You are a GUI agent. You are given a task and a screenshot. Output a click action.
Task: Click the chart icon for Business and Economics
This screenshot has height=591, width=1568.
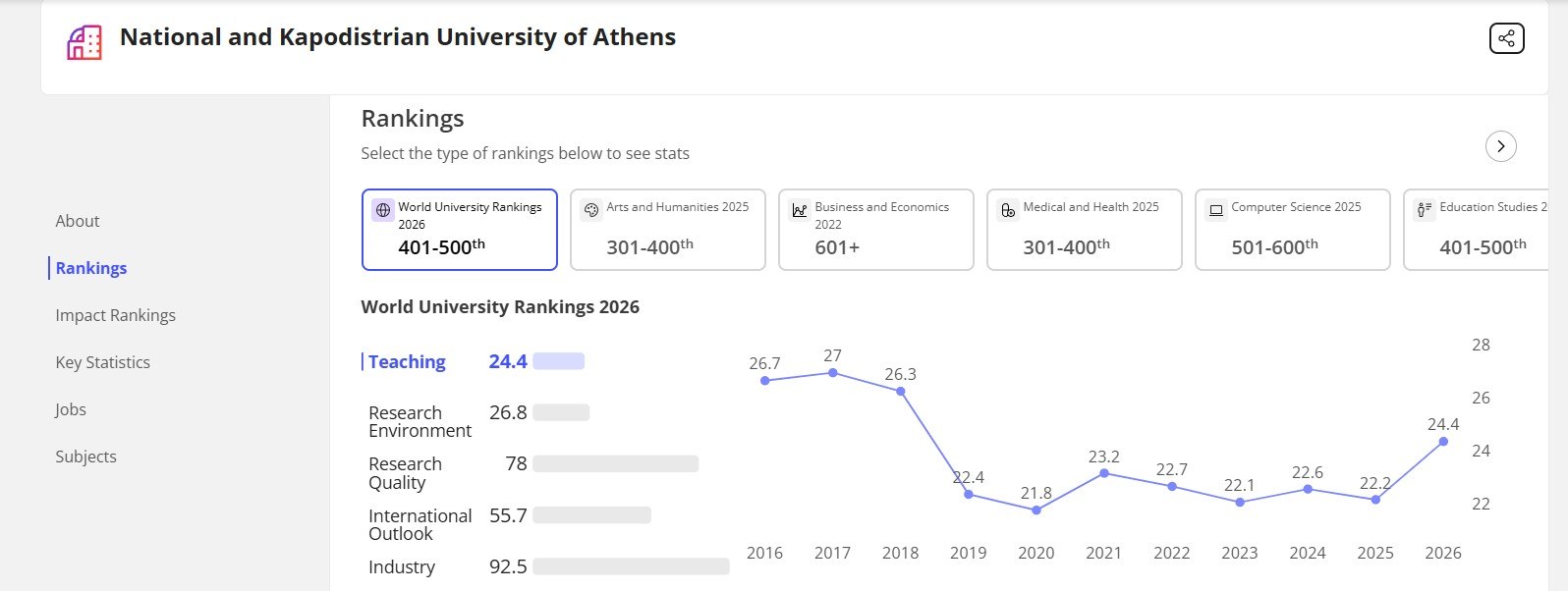[800, 210]
